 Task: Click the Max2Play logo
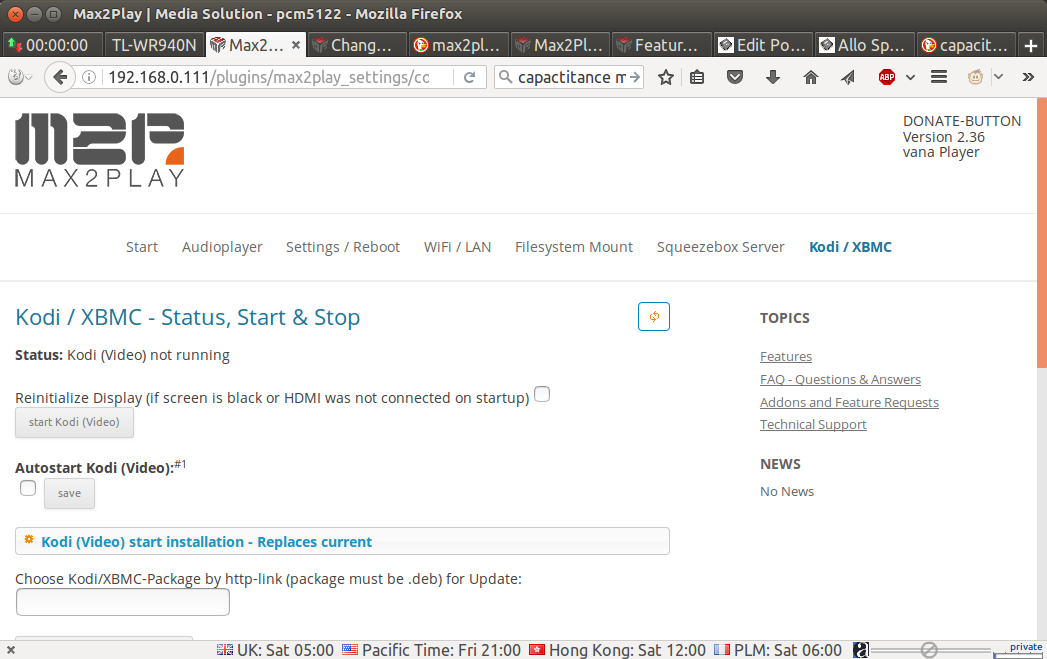(99, 150)
